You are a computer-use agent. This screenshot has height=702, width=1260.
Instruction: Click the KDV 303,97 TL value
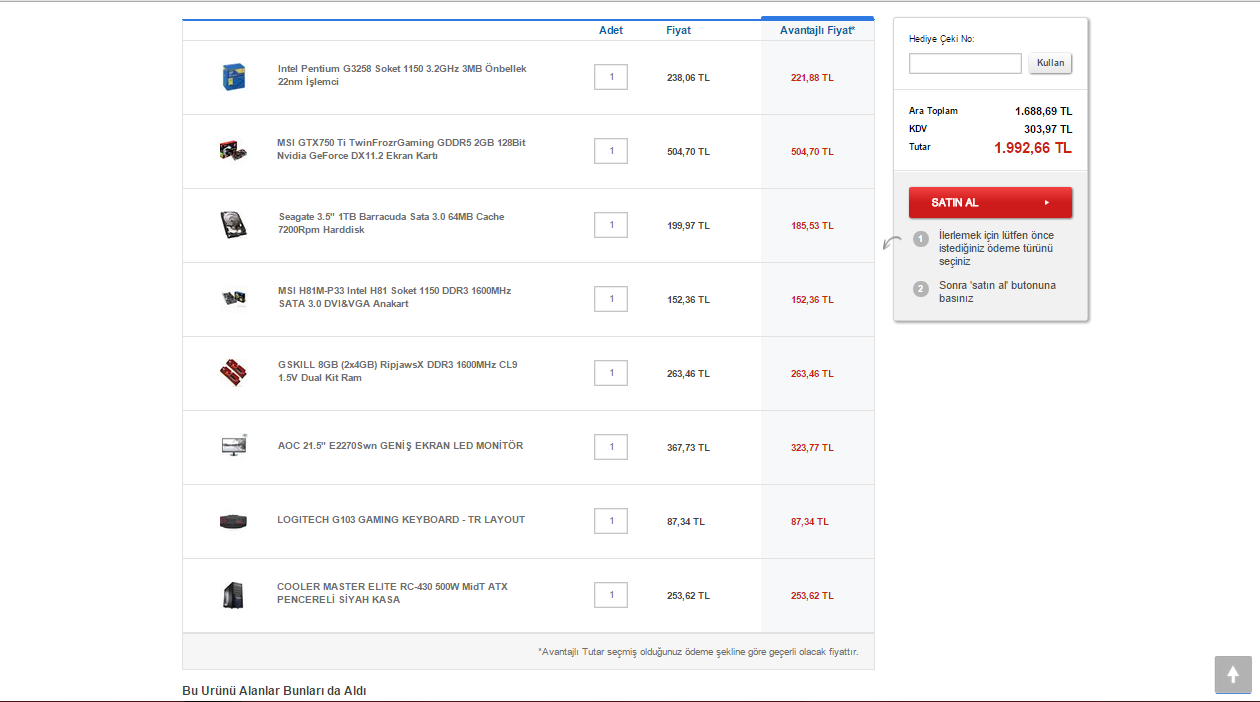point(1048,129)
